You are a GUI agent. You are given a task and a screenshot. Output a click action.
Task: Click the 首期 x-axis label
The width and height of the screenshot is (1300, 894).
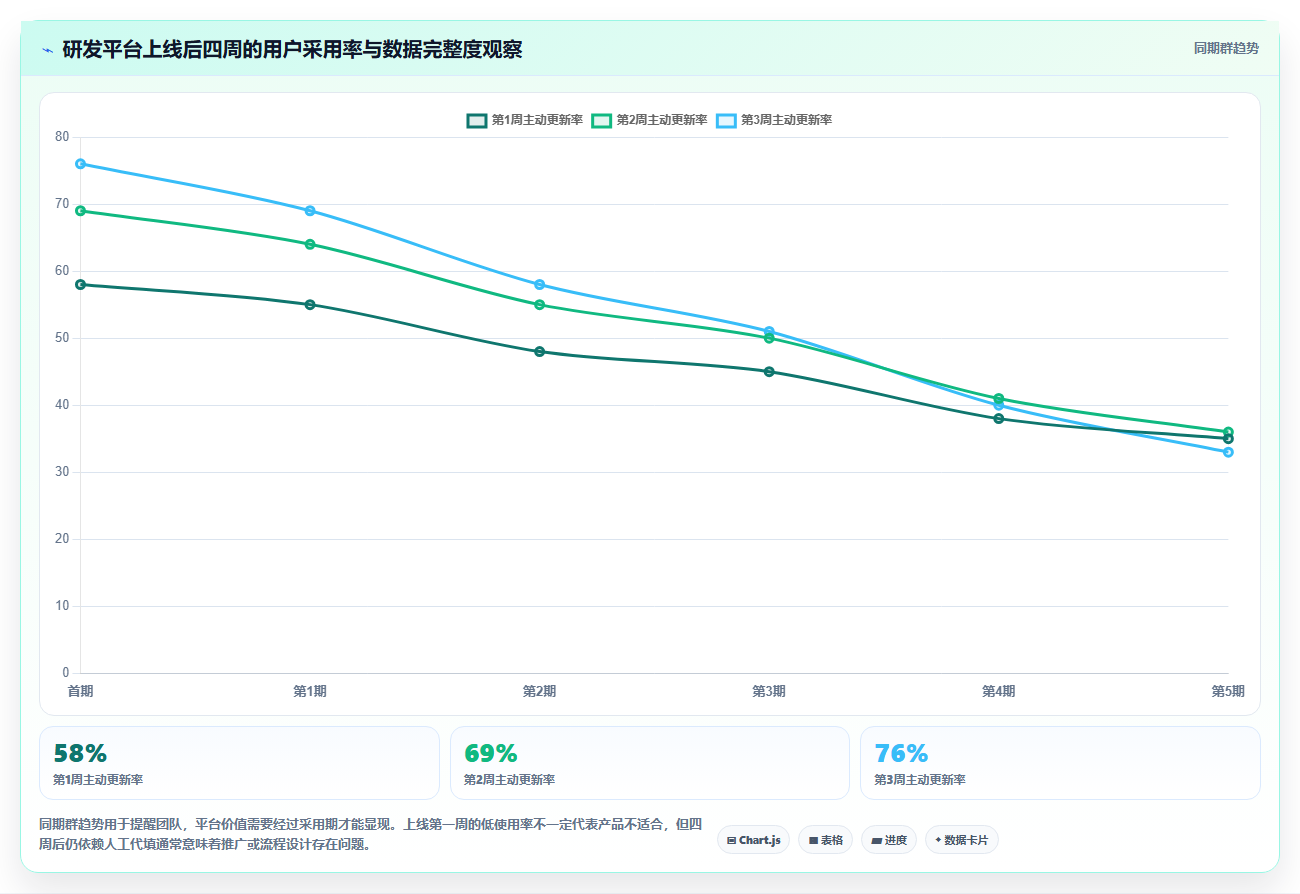(80, 691)
